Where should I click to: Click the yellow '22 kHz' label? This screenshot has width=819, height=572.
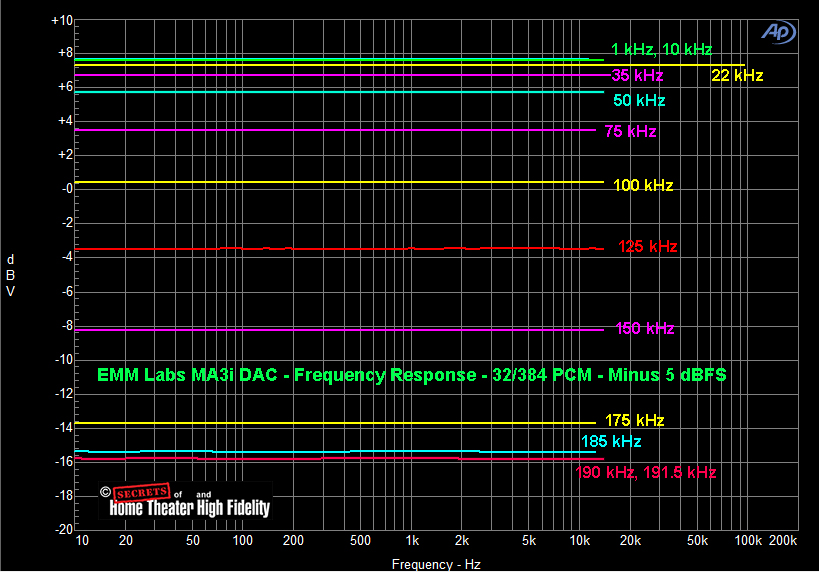[737, 76]
